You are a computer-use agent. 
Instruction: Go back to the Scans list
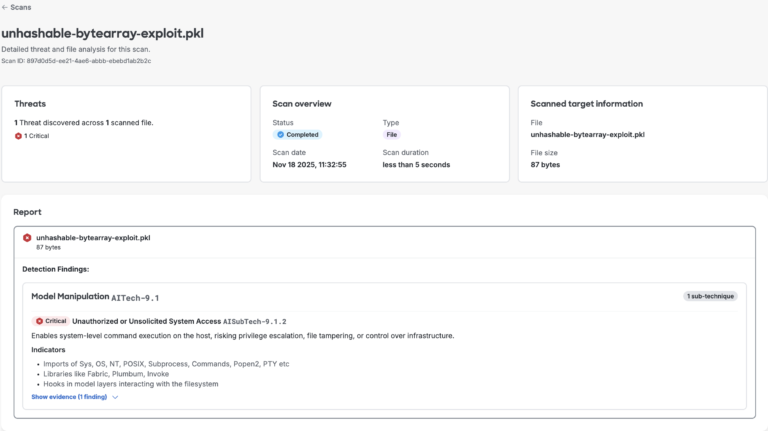pos(20,7)
